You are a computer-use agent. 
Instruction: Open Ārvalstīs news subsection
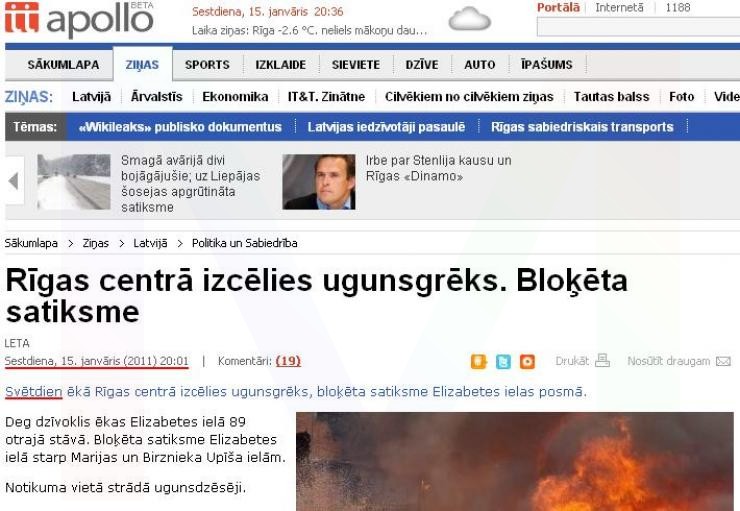157,97
